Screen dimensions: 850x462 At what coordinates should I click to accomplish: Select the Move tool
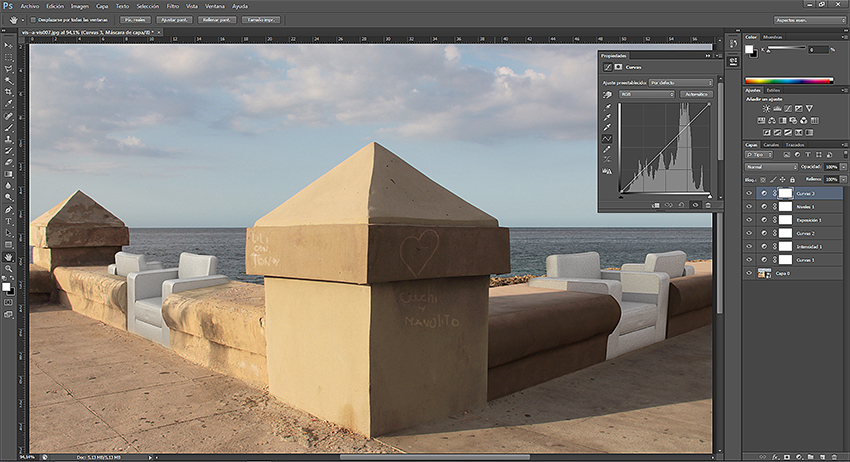pyautogui.click(x=9, y=44)
